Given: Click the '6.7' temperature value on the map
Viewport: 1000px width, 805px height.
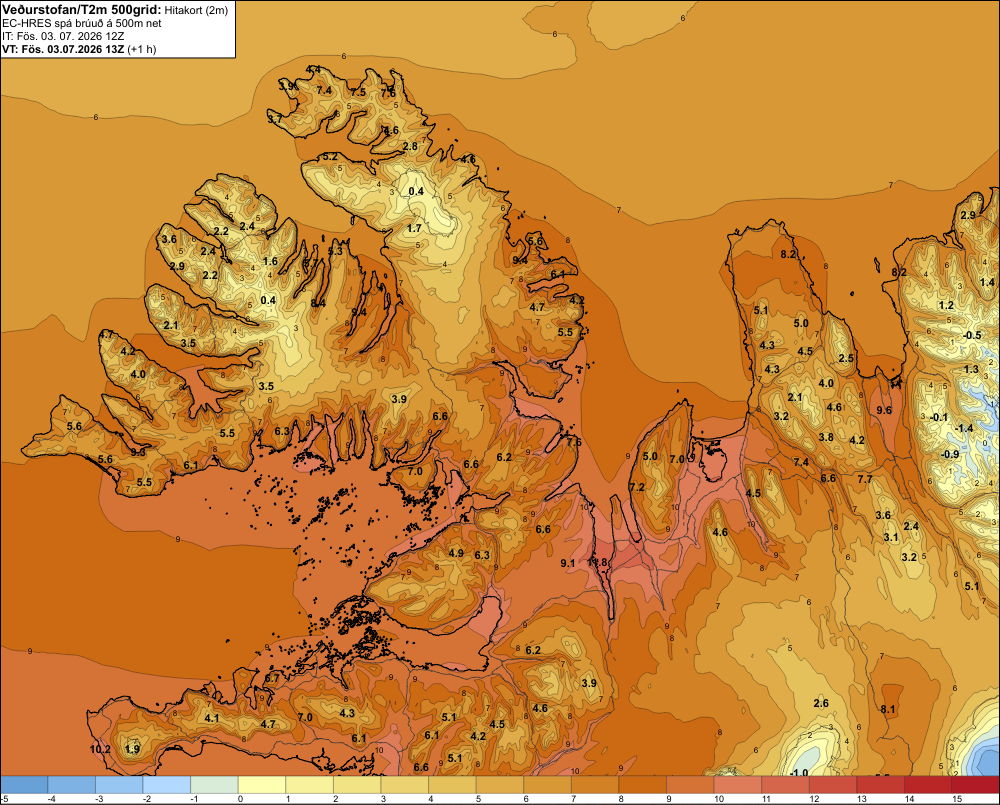Looking at the screenshot, I should coord(272,678).
